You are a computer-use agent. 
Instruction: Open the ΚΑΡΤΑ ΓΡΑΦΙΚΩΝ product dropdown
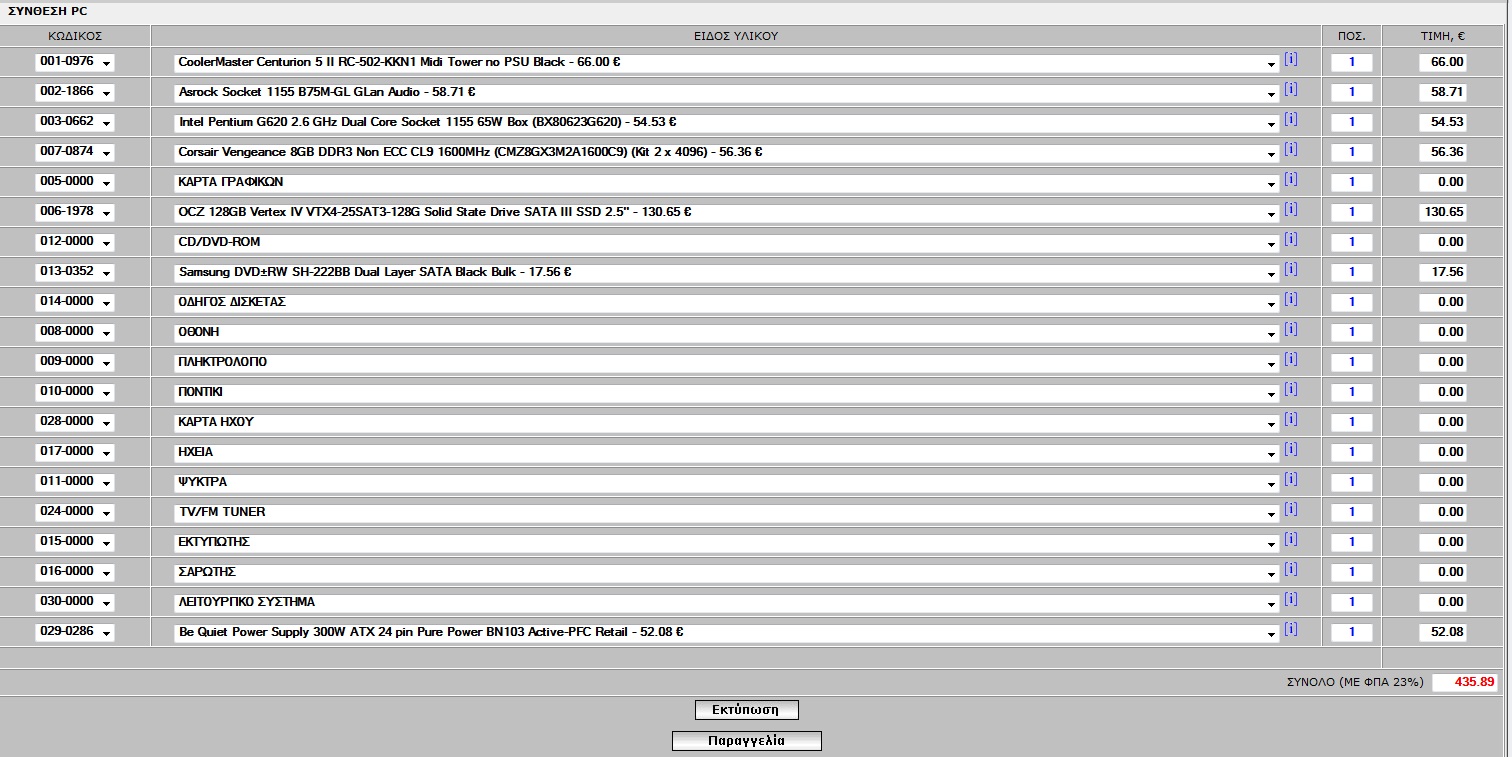pyautogui.click(x=727, y=182)
